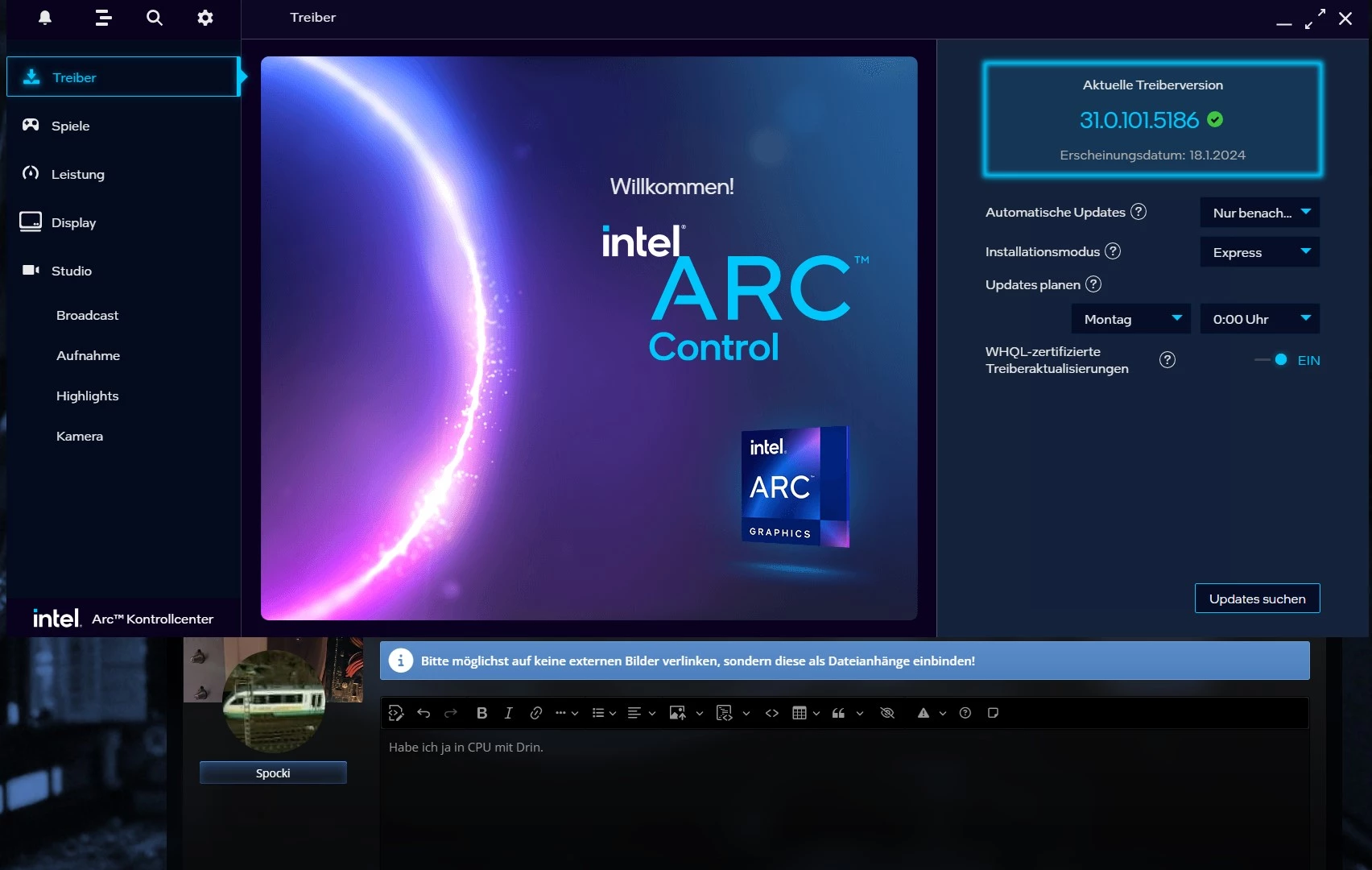Click the inline code icon
The height and width of the screenshot is (870, 1372).
772,713
